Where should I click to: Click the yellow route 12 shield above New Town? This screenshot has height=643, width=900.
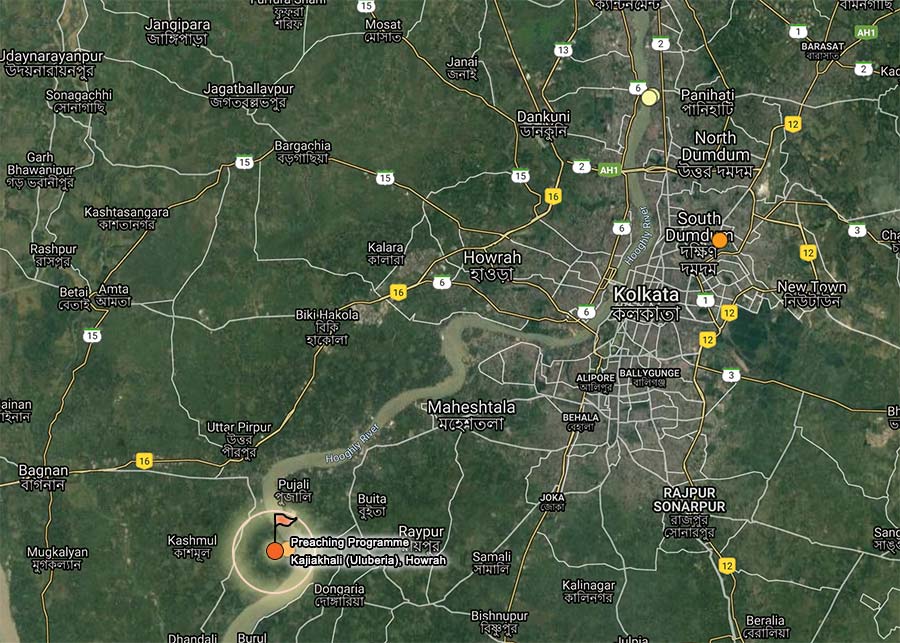(808, 252)
